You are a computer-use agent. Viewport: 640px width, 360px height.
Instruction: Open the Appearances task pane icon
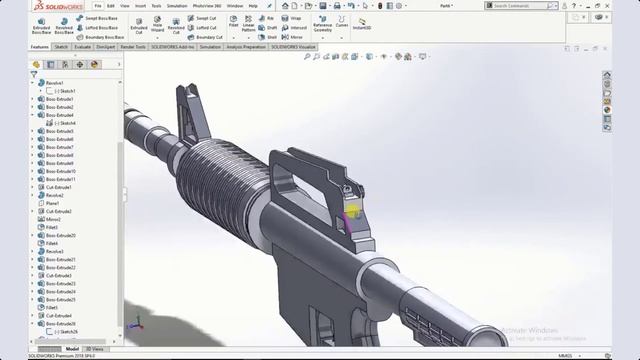tap(607, 110)
